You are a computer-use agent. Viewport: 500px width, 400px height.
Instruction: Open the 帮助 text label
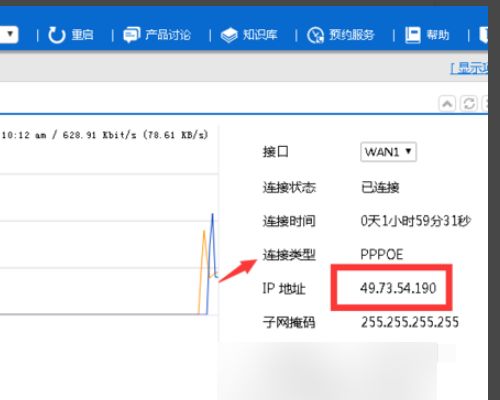[438, 35]
